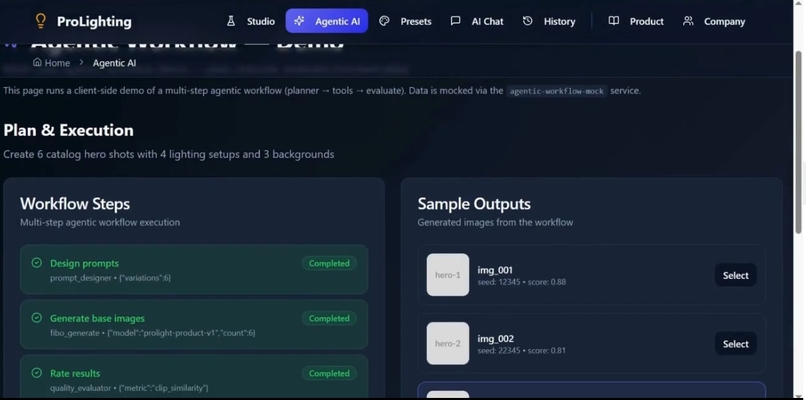
Task: Click the Design prompts step title
Action: (84, 263)
